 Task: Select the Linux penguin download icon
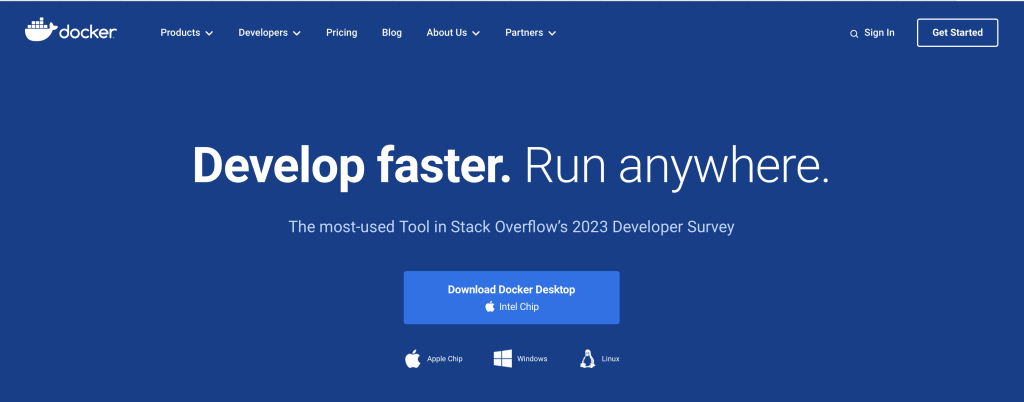pos(587,359)
